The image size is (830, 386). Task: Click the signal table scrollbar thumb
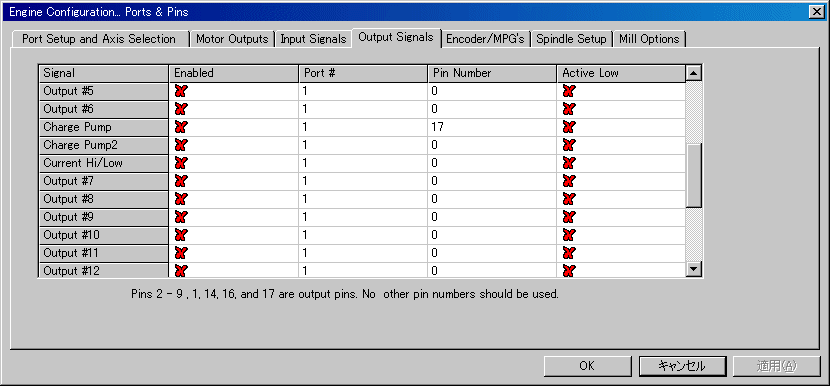[x=693, y=175]
